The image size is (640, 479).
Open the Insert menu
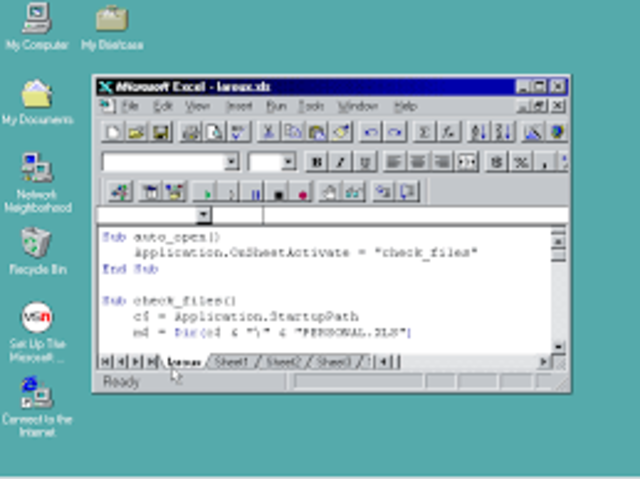[x=239, y=106]
